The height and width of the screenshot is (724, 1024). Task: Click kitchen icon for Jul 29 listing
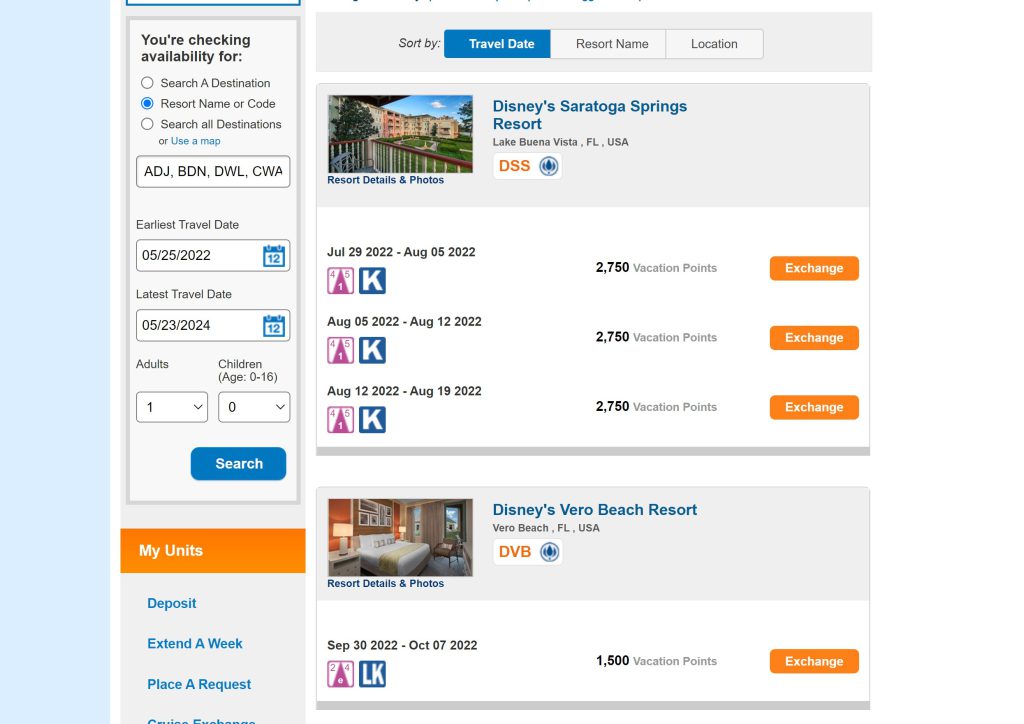[372, 281]
